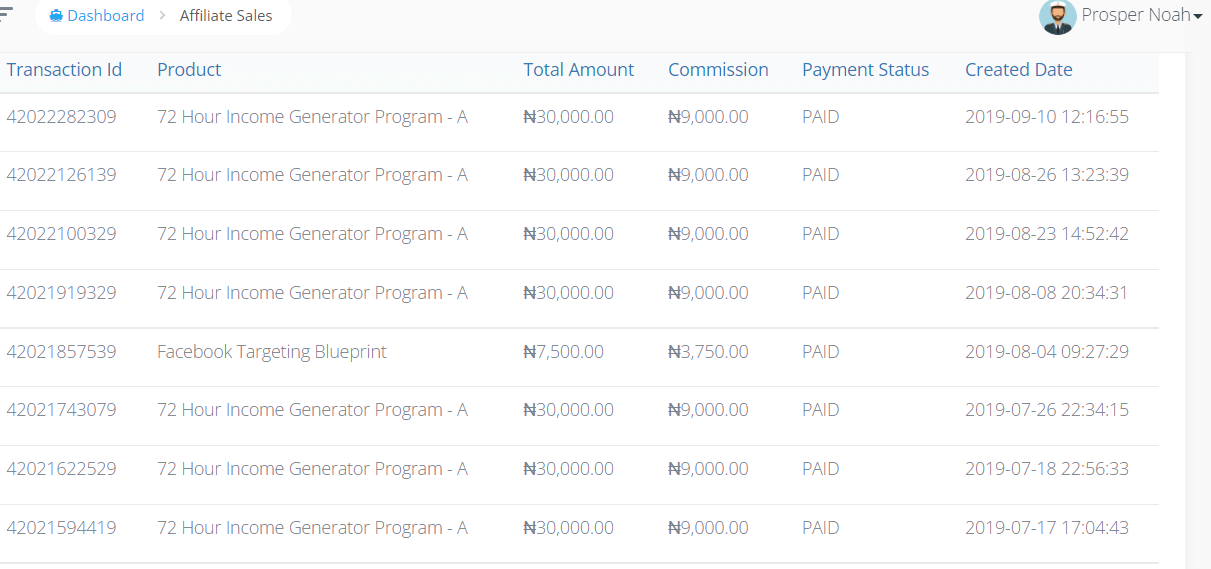Image resolution: width=1211 pixels, height=569 pixels.
Task: Click Prosper Noah's profile avatar
Action: [x=1058, y=16]
